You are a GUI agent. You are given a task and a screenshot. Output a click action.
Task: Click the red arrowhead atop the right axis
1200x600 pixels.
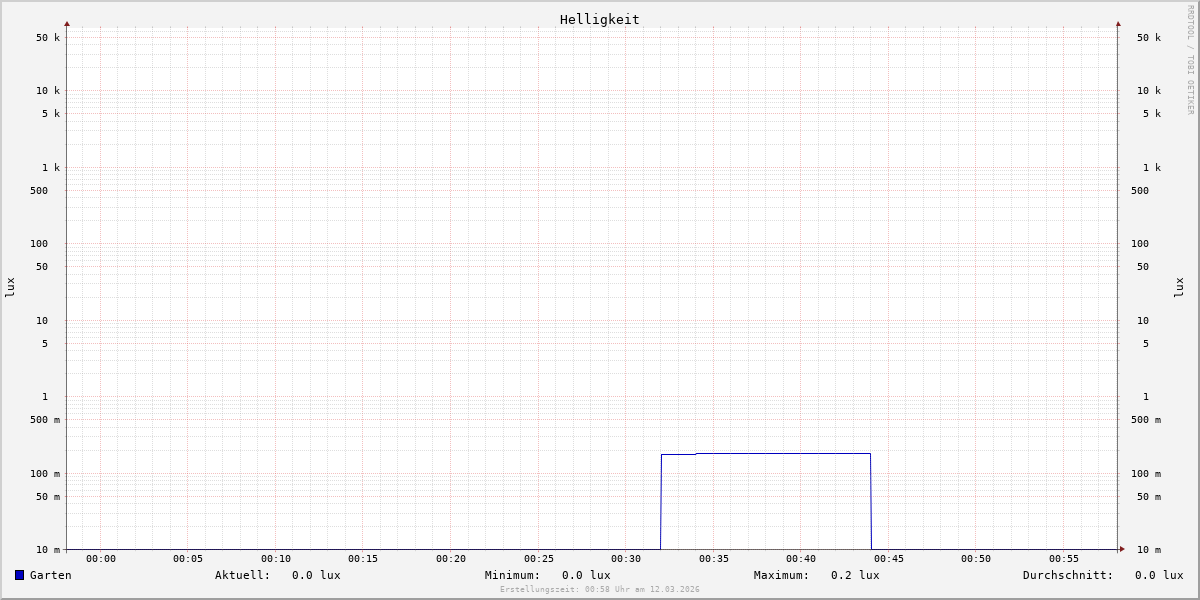tap(1118, 23)
